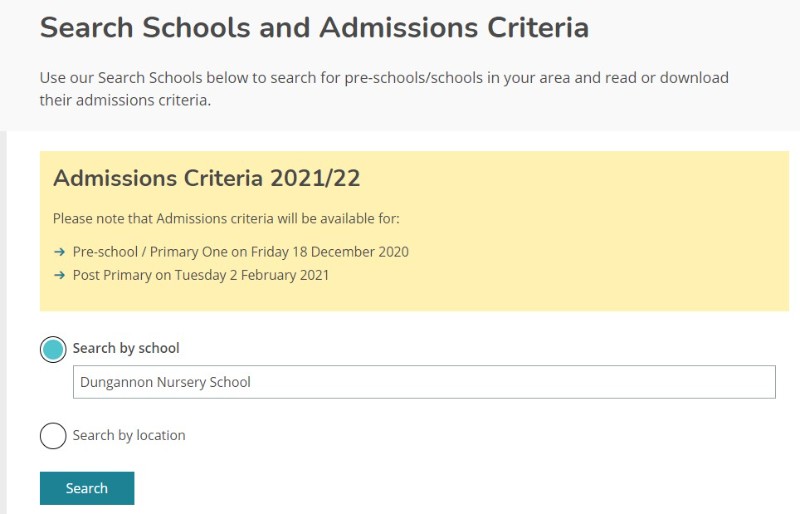This screenshot has width=800, height=514.
Task: Click the Search Schools and Admissions Criteria heading
Action: click(314, 27)
